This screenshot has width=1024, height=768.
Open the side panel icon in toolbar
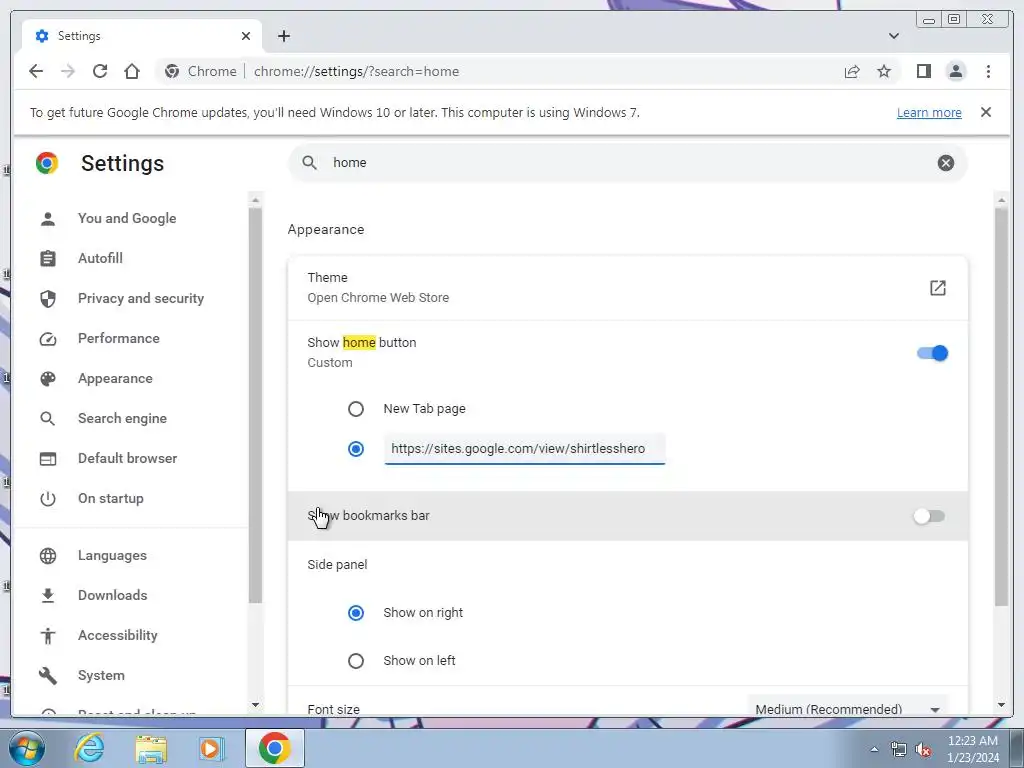923,71
